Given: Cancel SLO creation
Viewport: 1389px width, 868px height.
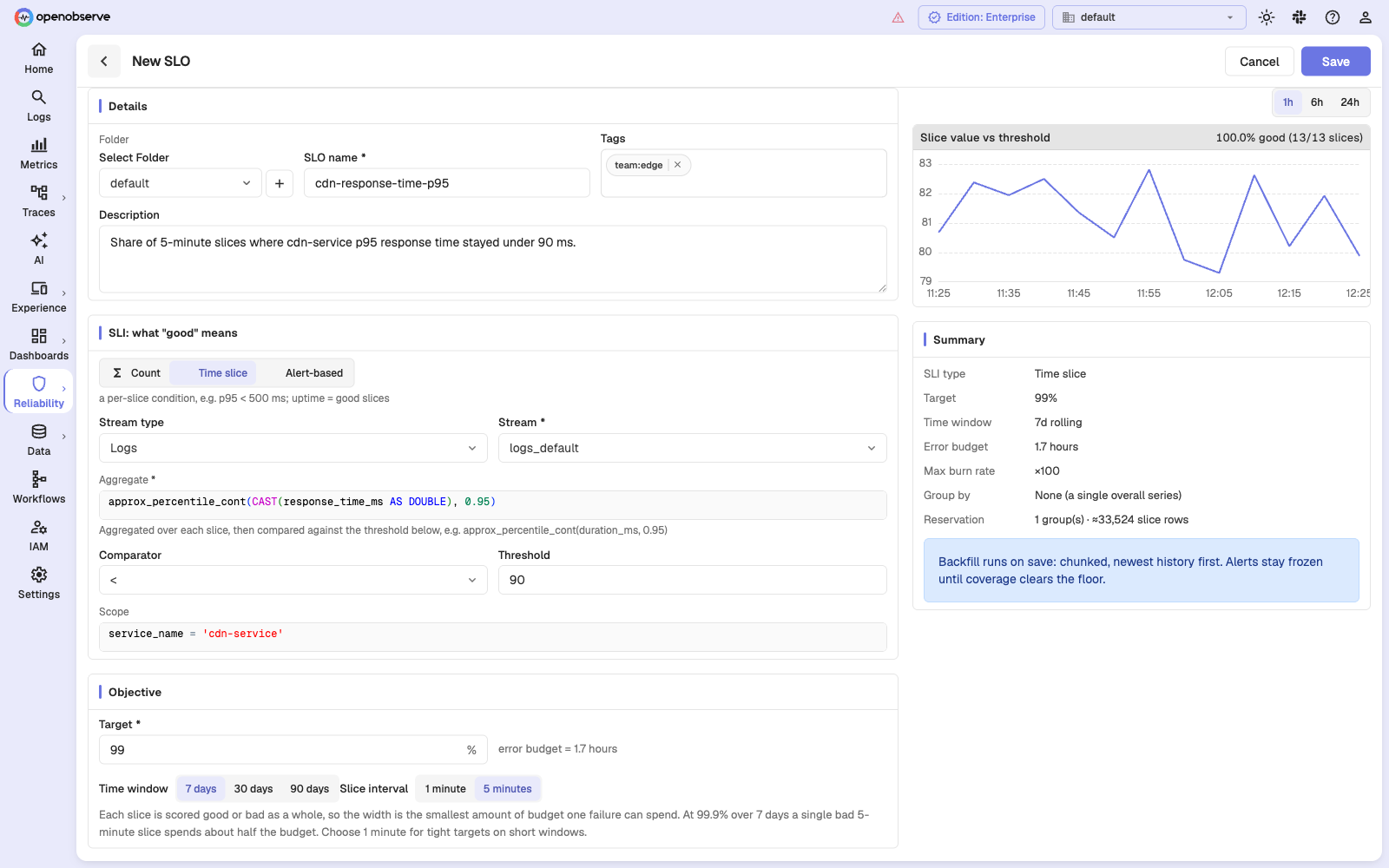Looking at the screenshot, I should click(1259, 62).
